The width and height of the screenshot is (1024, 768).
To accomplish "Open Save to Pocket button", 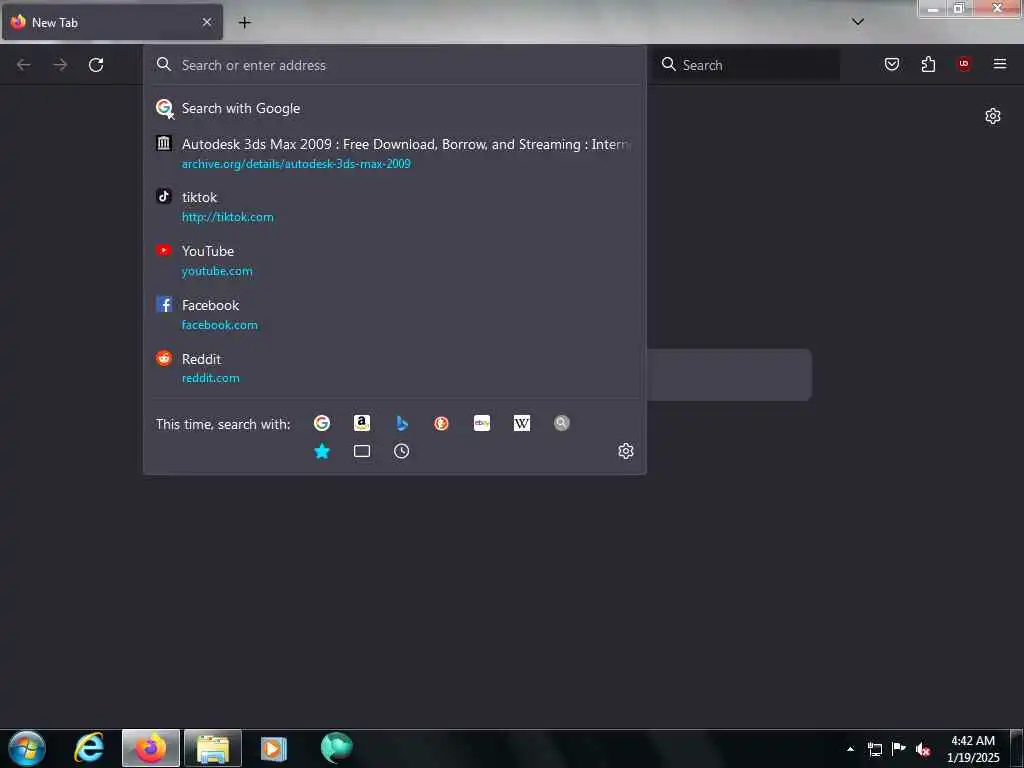I will pos(892,64).
